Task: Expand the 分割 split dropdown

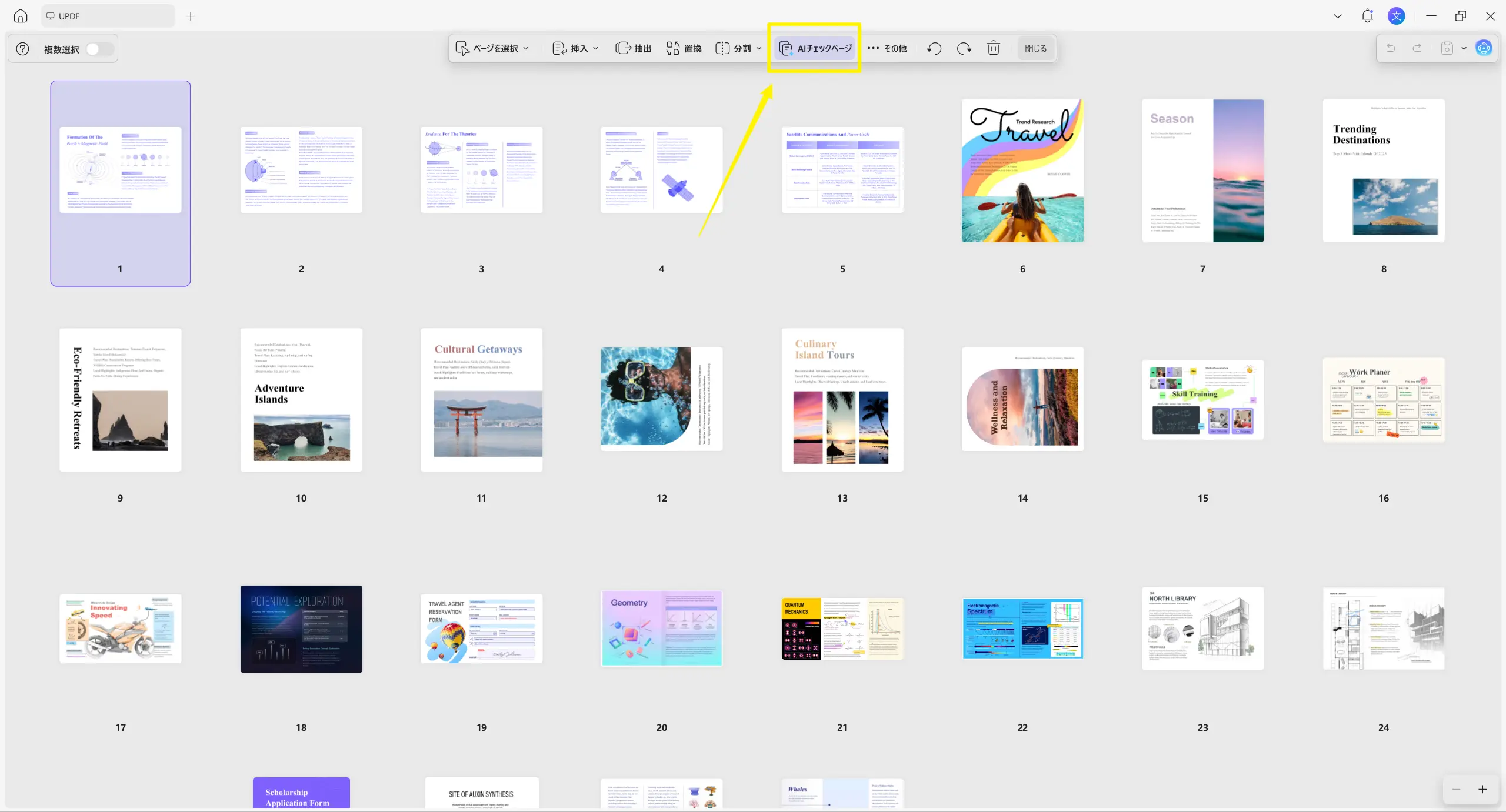Action: pyautogui.click(x=738, y=48)
